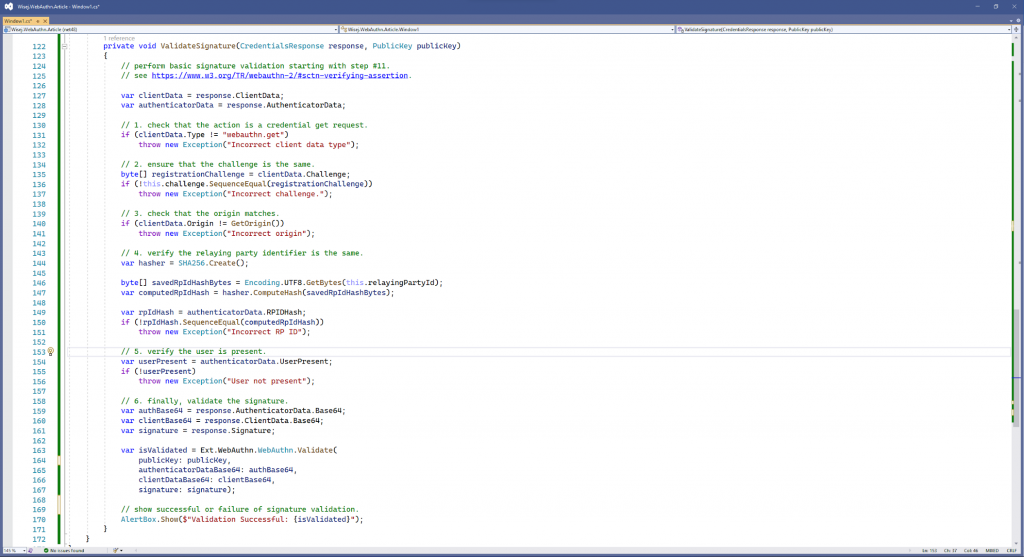Screen dimensions: 1024x557
Task: Click the CredentialsResponse type on line 122
Action: (281, 46)
